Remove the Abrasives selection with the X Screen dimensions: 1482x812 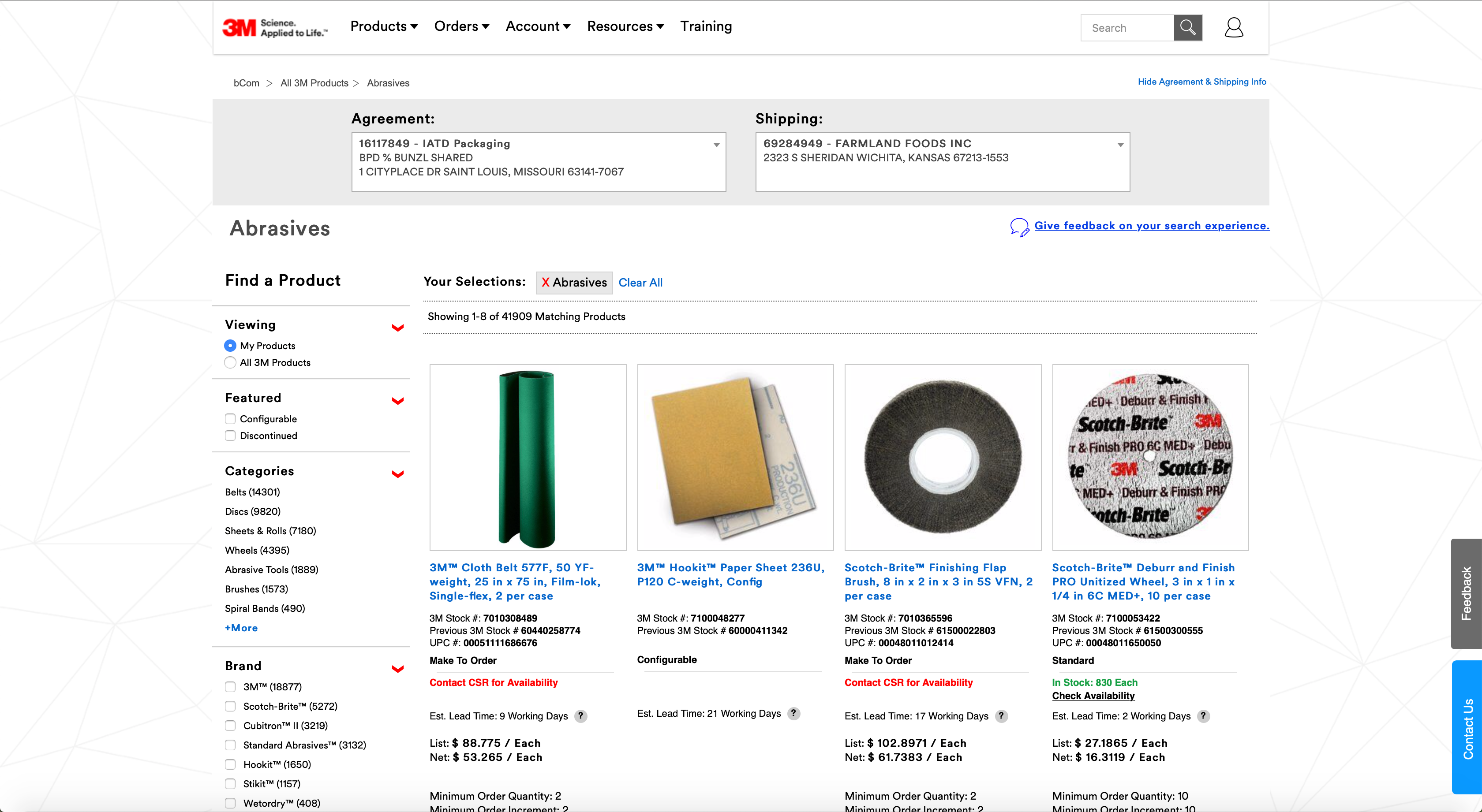[x=546, y=283]
